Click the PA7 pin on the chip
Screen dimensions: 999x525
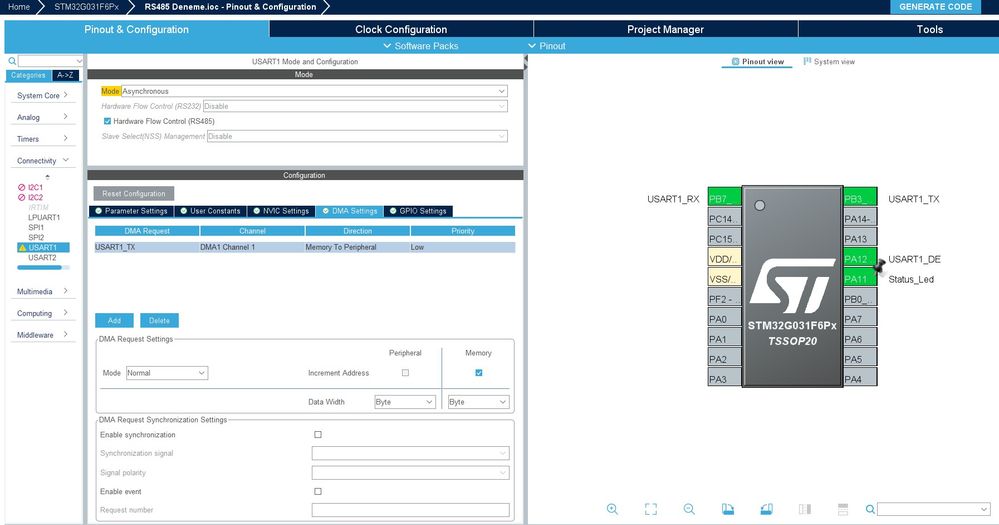860,319
